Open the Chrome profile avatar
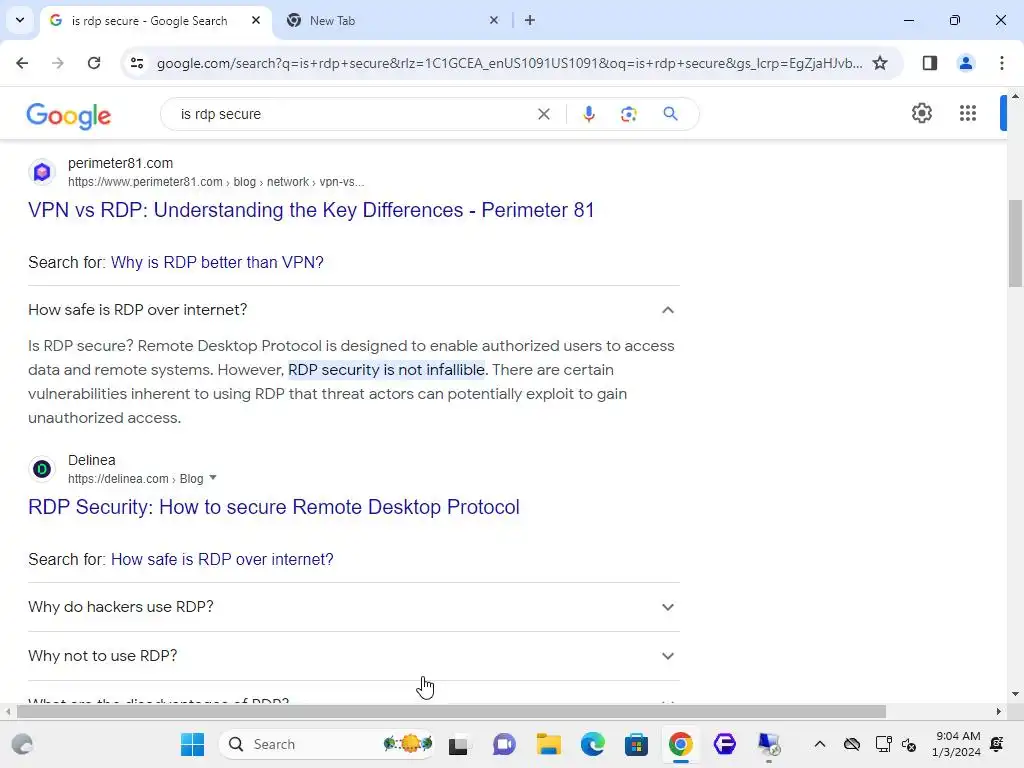Viewport: 1024px width, 768px height. [x=965, y=63]
